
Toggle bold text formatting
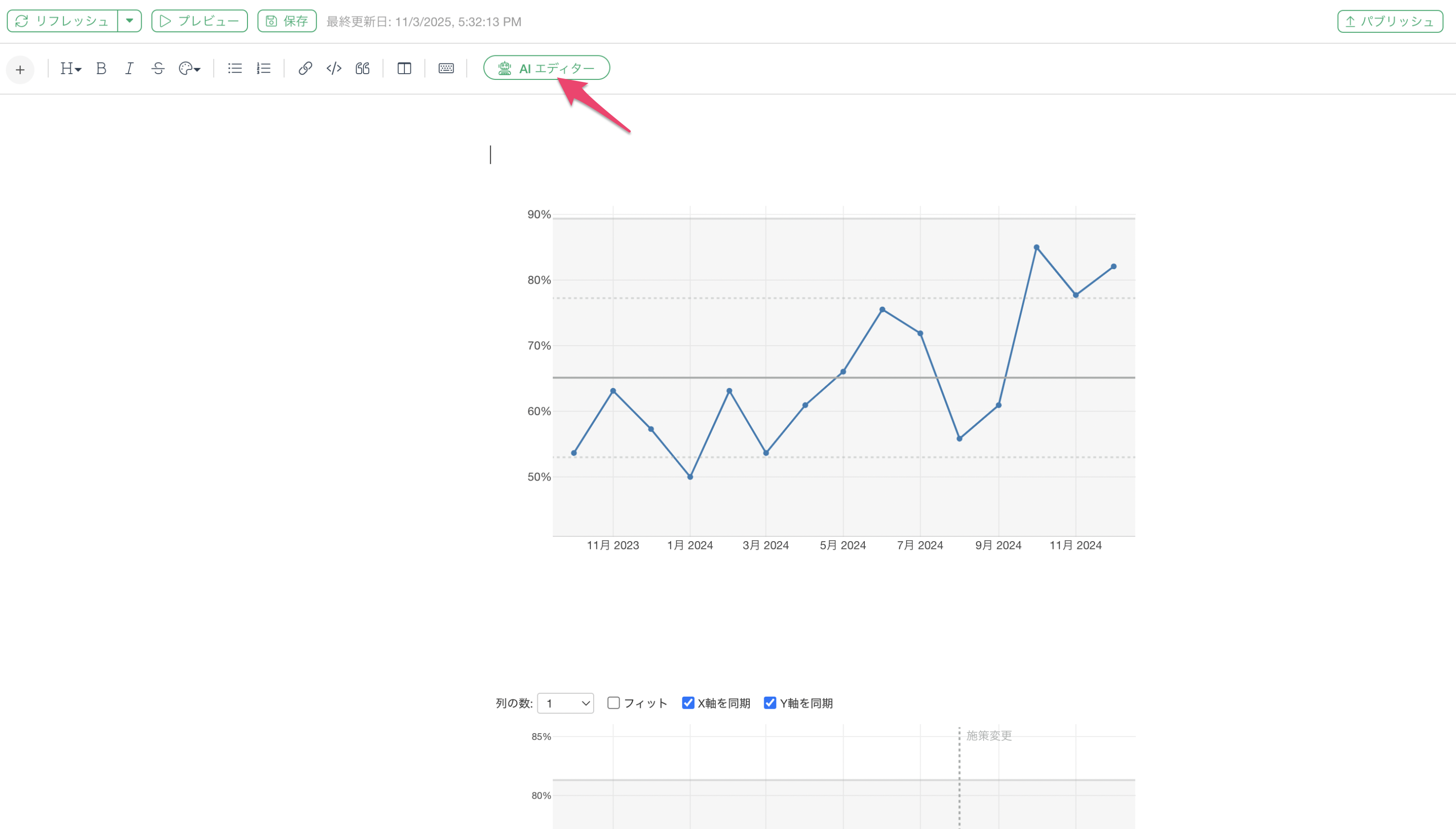[x=102, y=68]
